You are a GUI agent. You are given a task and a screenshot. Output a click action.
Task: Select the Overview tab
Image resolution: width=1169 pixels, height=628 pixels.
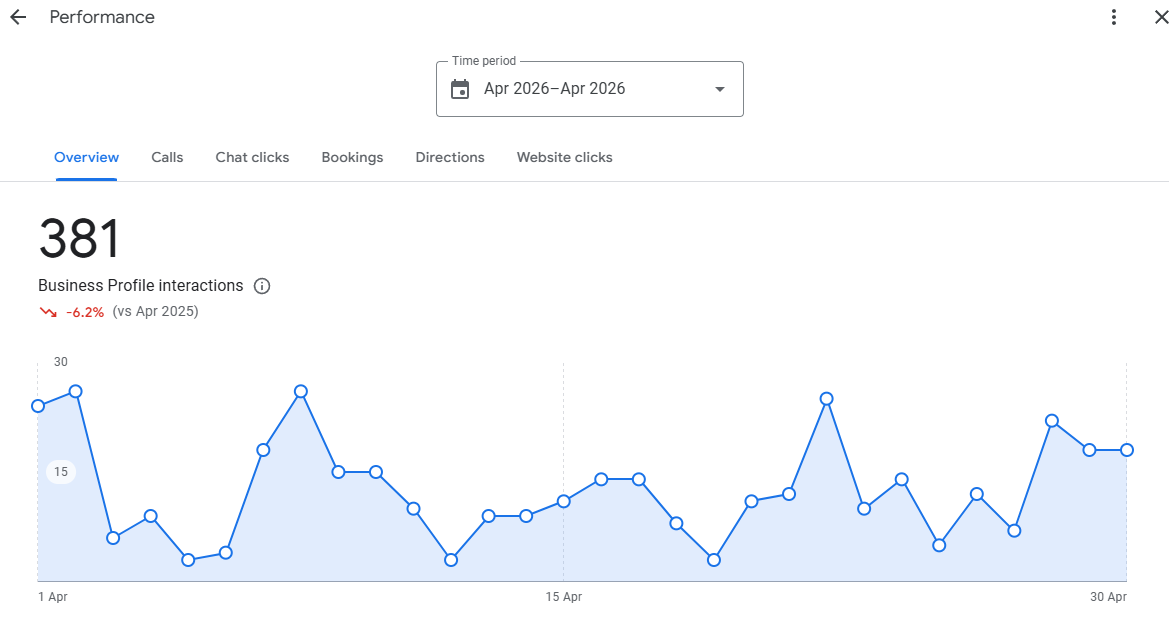click(86, 157)
